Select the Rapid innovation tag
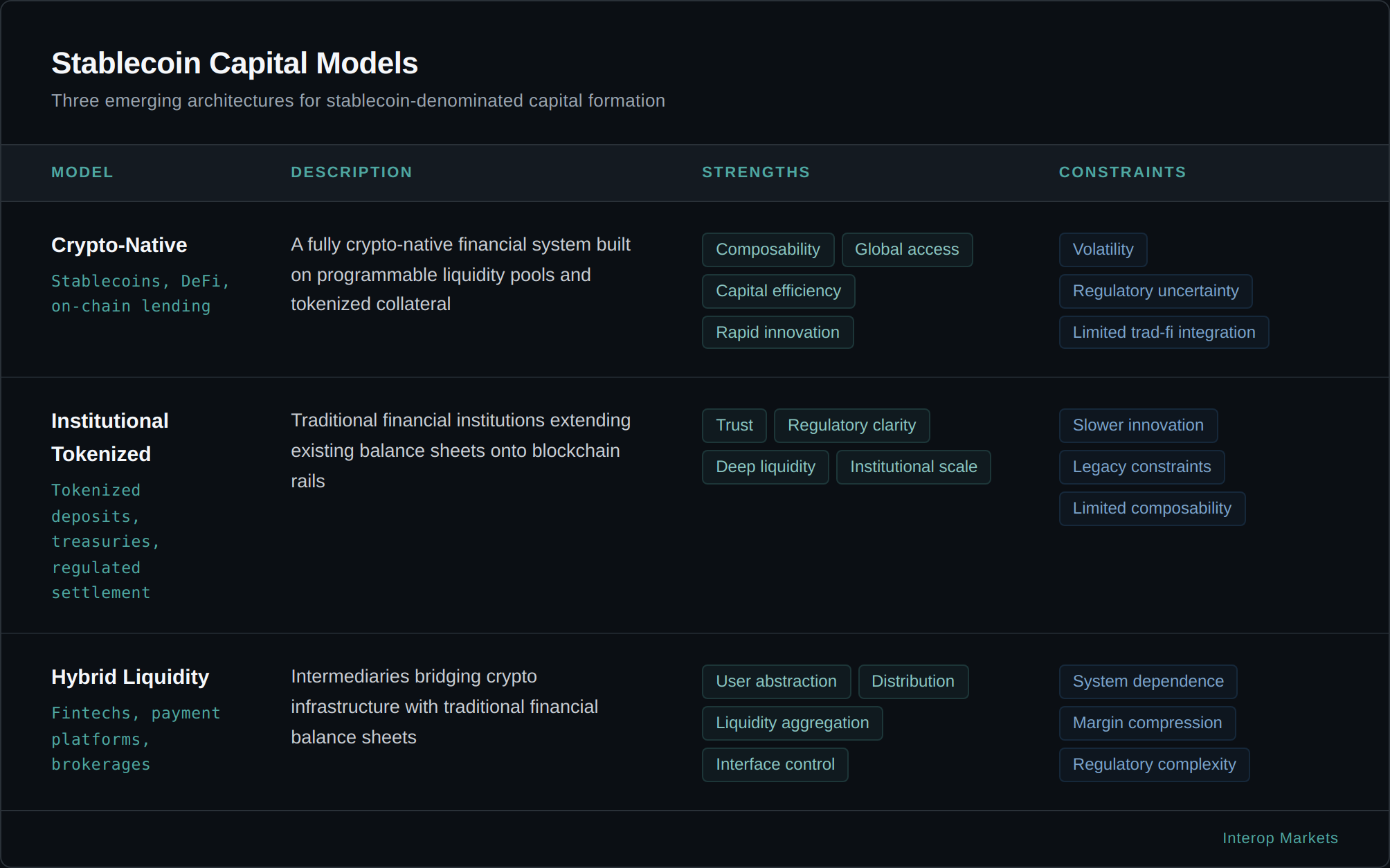The width and height of the screenshot is (1390, 868). click(x=777, y=333)
